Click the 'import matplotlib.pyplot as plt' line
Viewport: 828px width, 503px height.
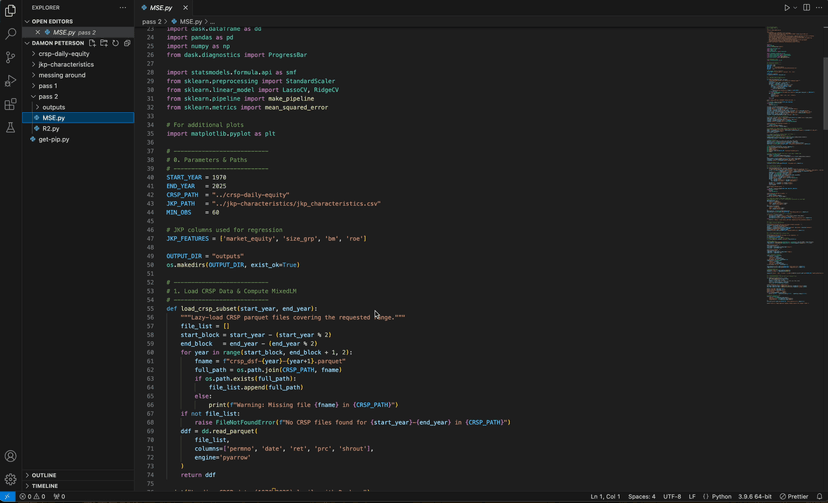(221, 134)
